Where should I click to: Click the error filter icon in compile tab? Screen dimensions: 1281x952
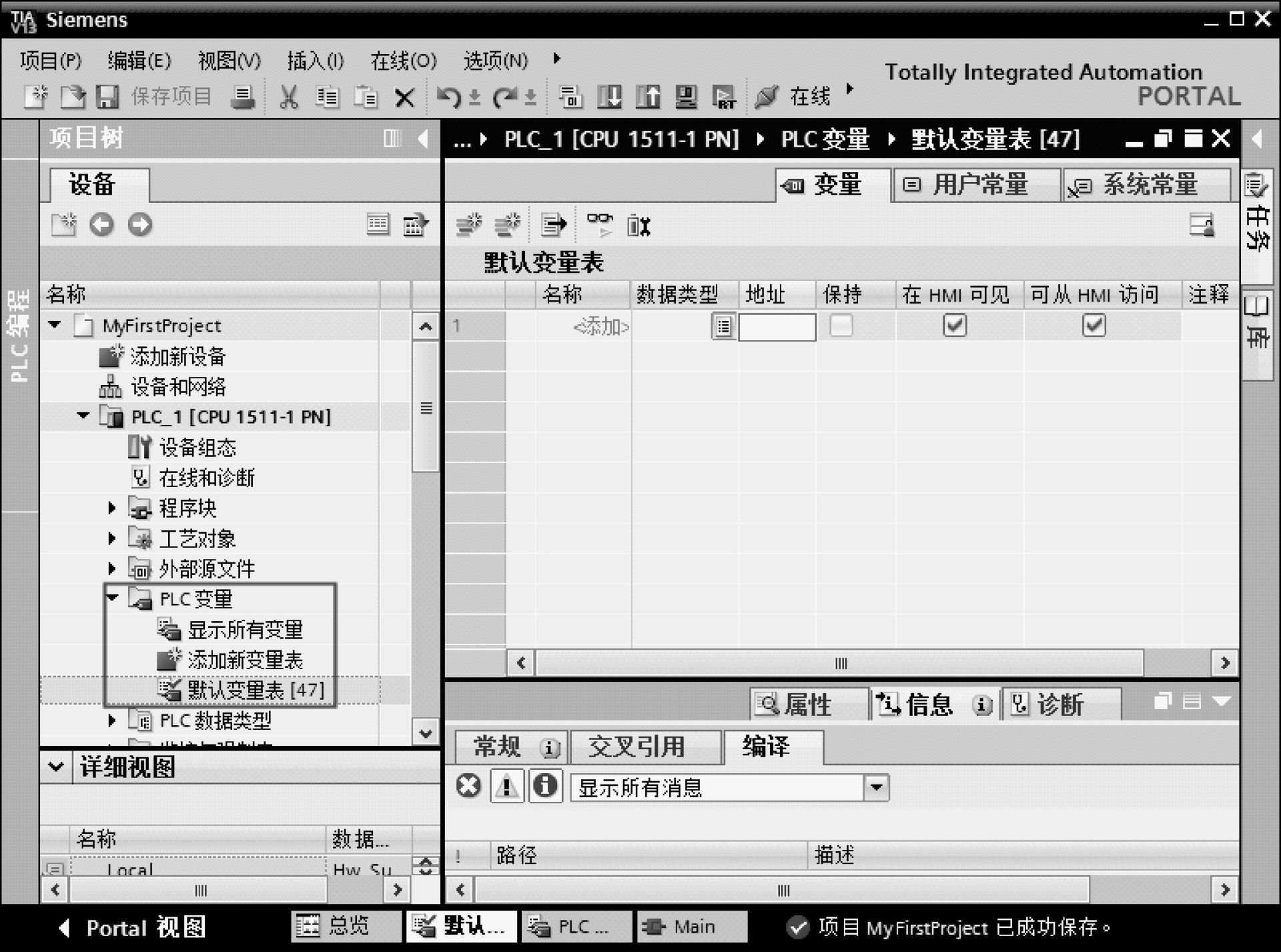pyautogui.click(x=468, y=786)
